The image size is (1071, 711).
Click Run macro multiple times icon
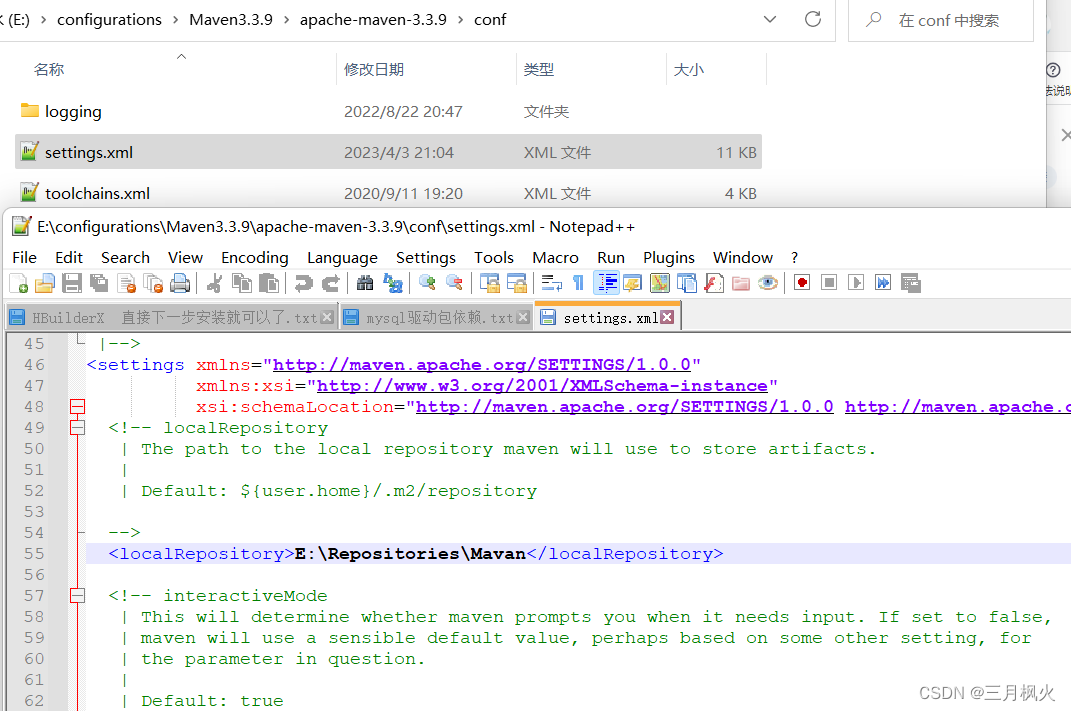[x=883, y=283]
